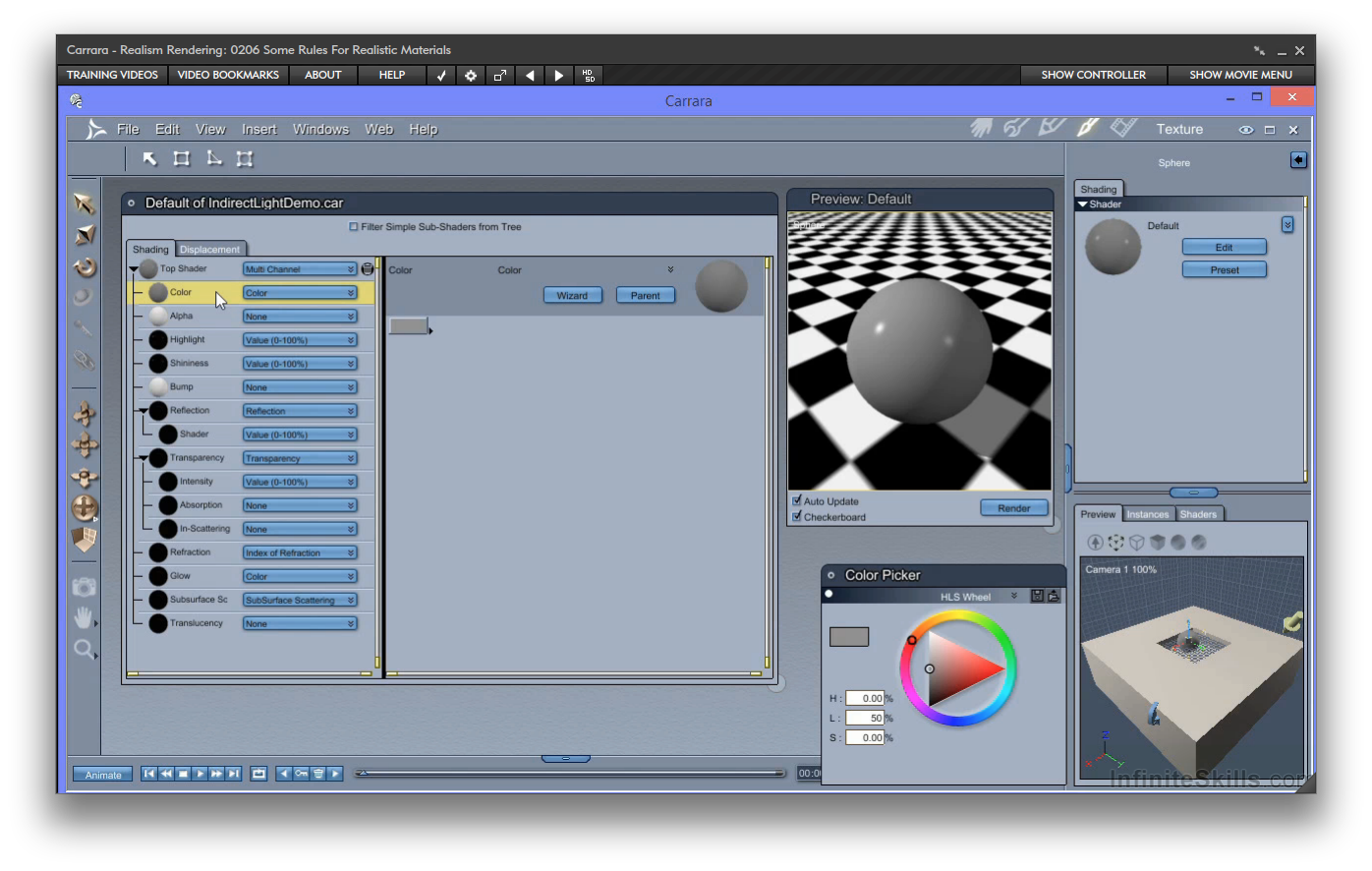Open the Insert menu
Image resolution: width=1372 pixels, height=871 pixels.
259,129
